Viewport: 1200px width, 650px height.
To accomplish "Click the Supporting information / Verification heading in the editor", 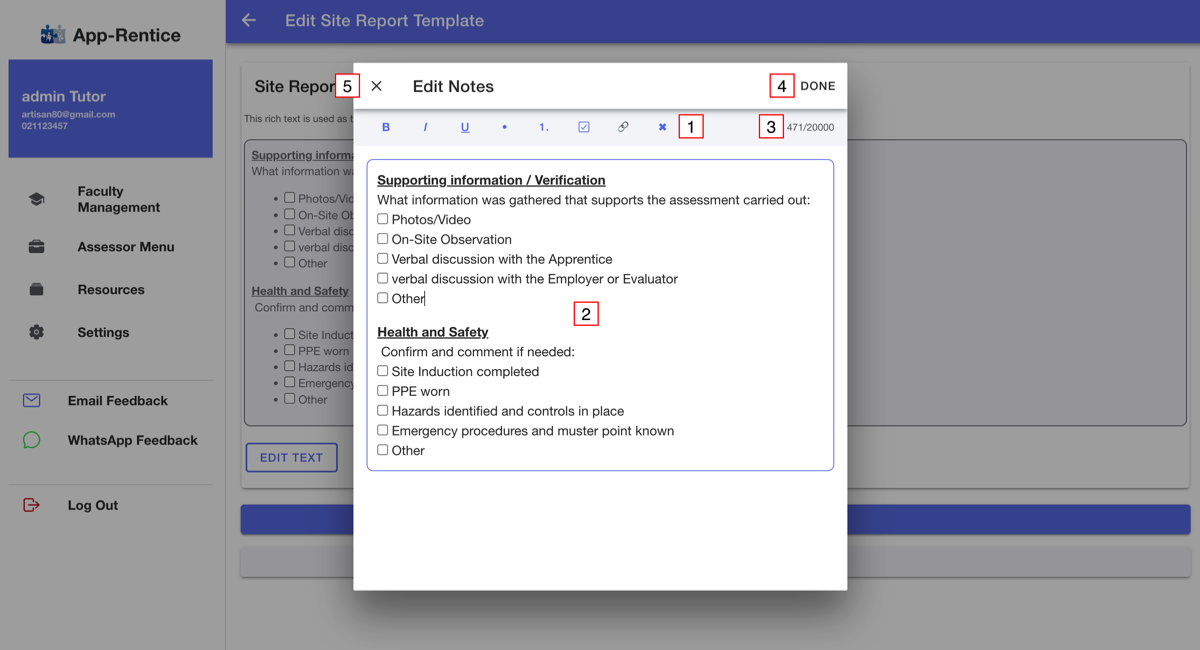I will click(491, 180).
